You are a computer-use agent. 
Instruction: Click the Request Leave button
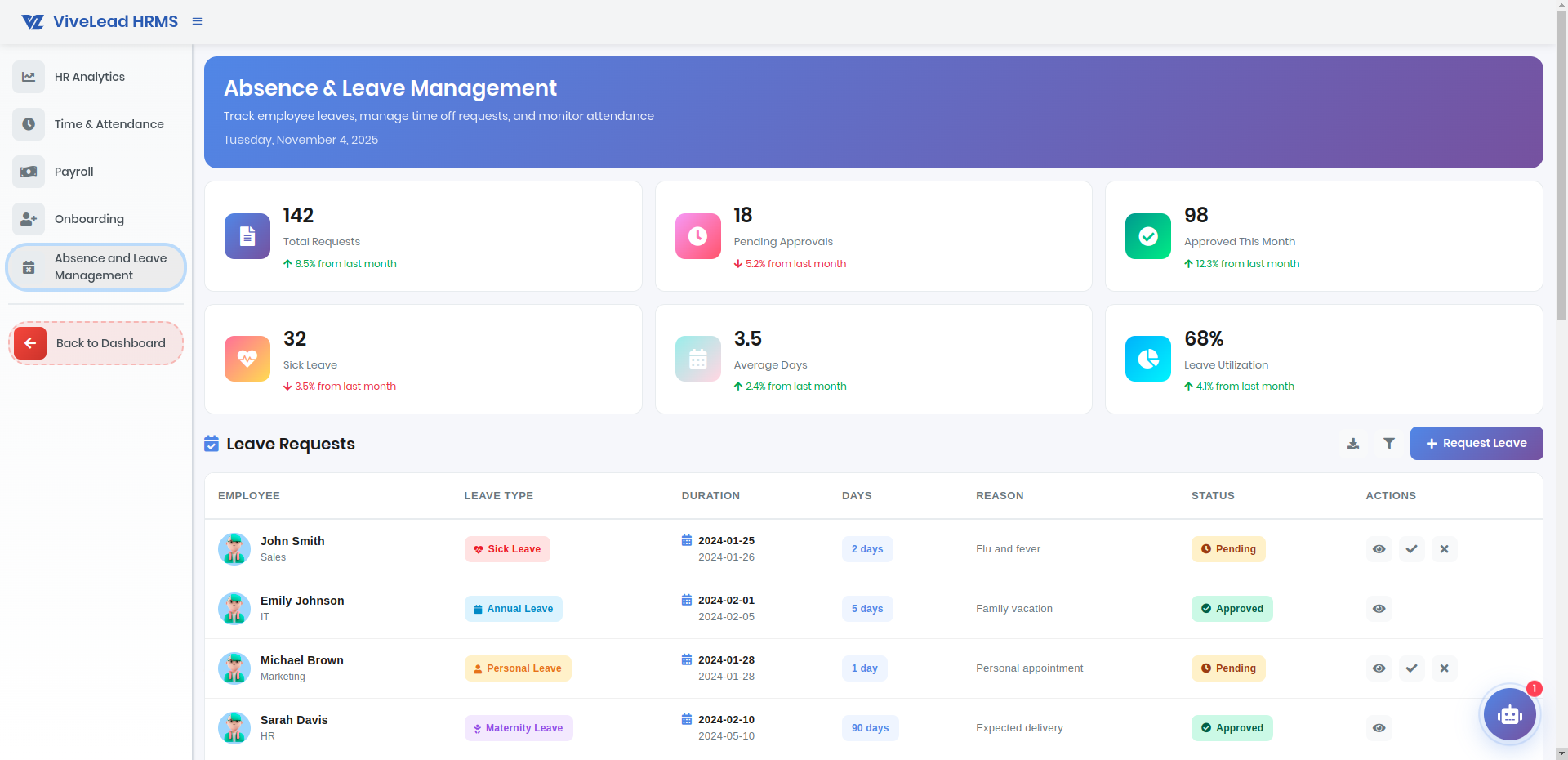pyautogui.click(x=1476, y=443)
